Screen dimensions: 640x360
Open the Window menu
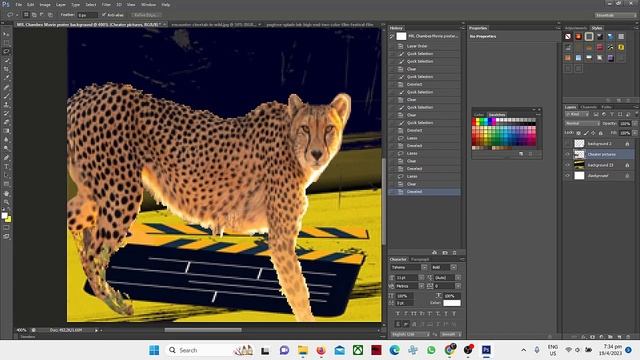tap(148, 4)
